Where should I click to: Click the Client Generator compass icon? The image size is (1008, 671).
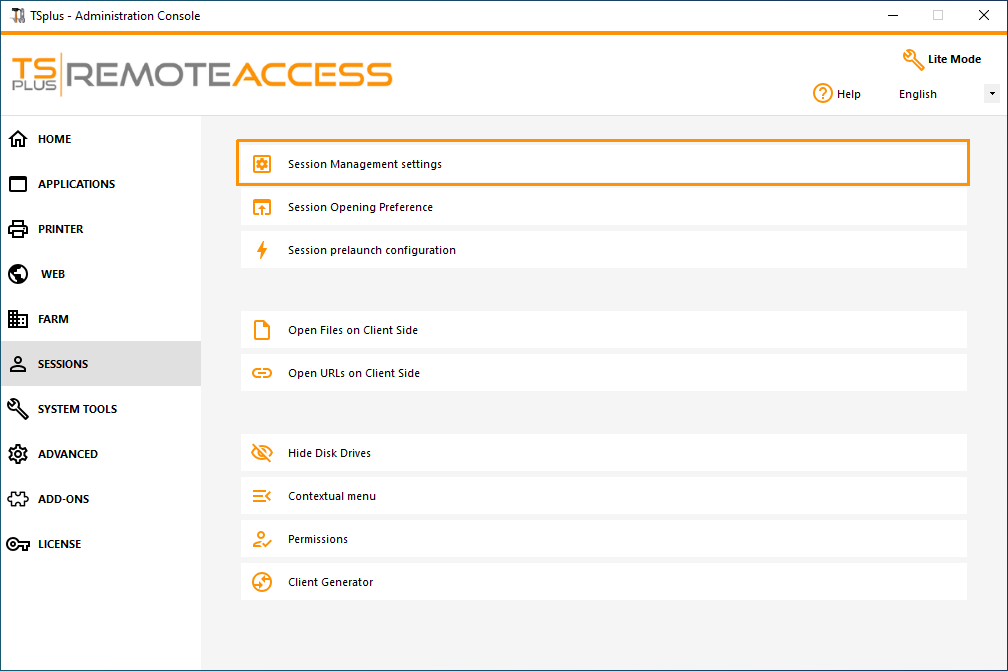(x=261, y=581)
